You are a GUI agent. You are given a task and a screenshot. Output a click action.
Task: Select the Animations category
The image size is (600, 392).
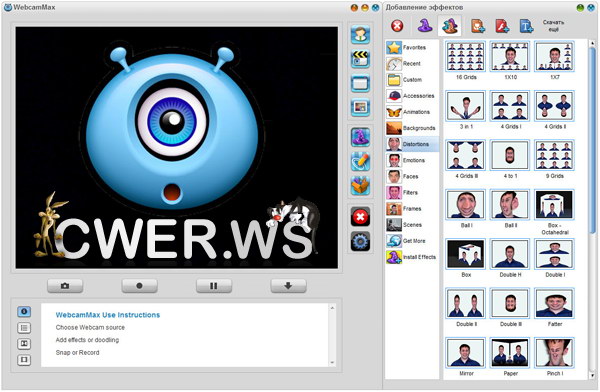tap(412, 112)
